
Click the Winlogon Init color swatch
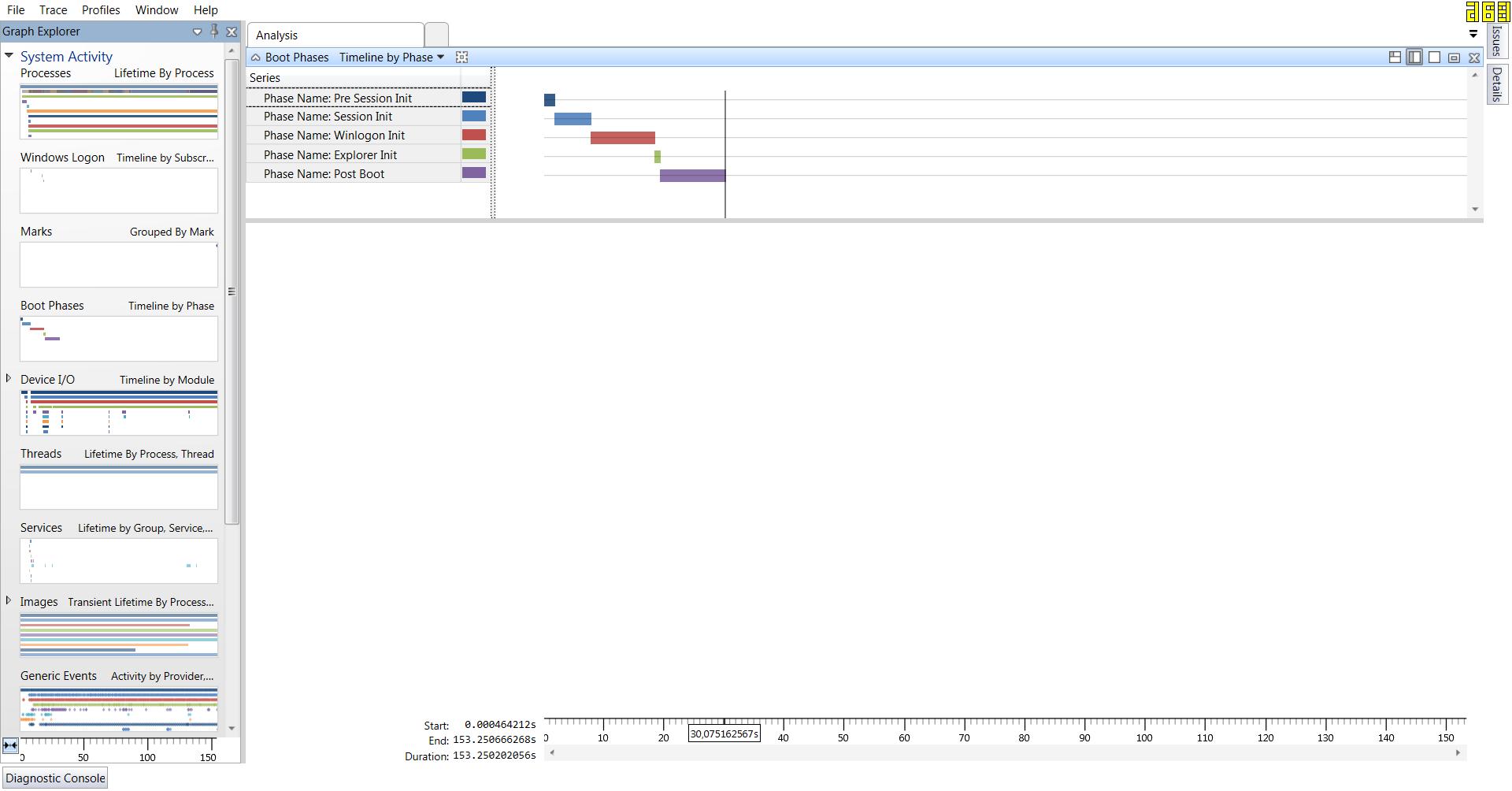pos(474,135)
